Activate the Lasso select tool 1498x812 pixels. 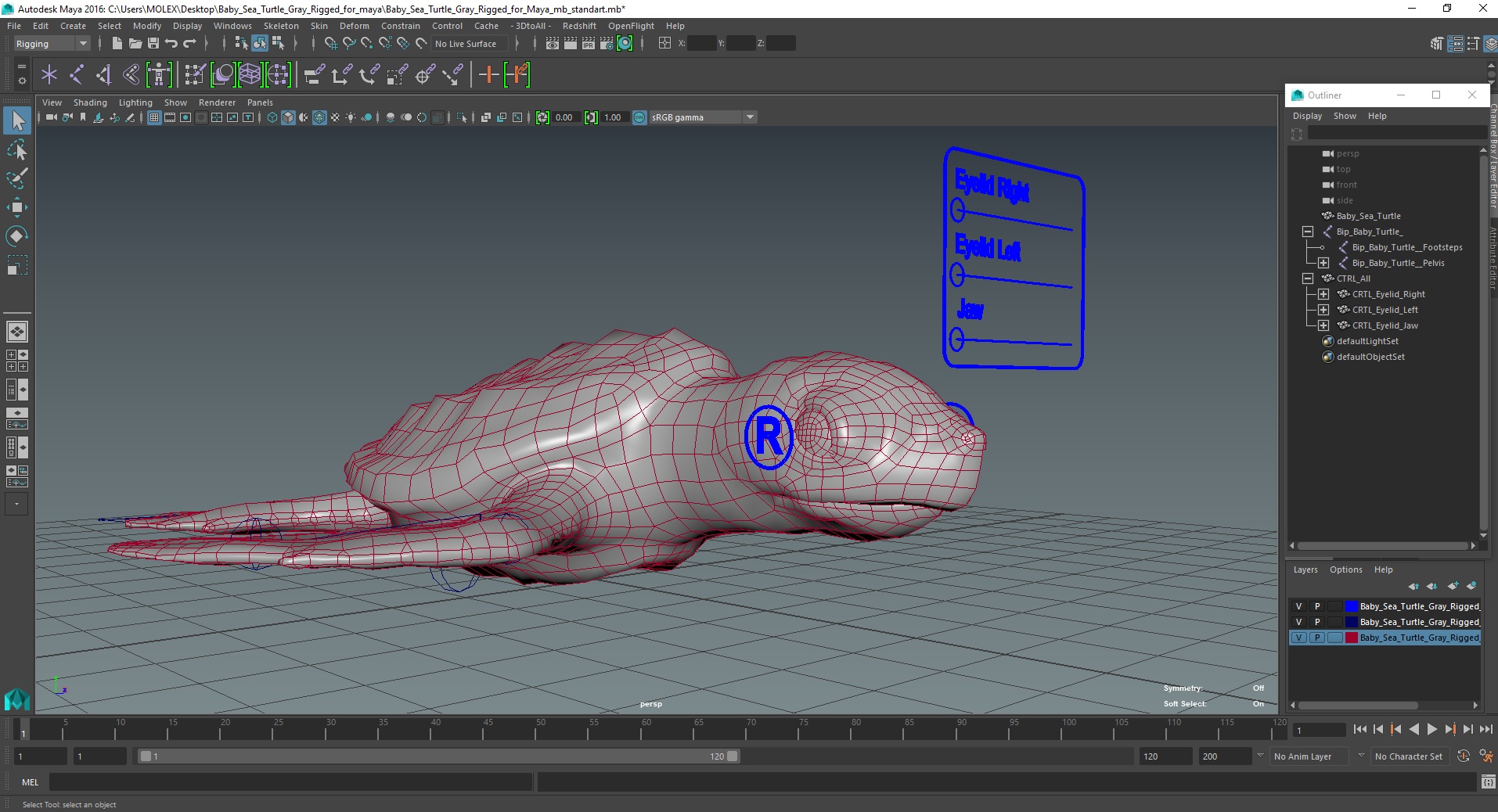click(17, 149)
